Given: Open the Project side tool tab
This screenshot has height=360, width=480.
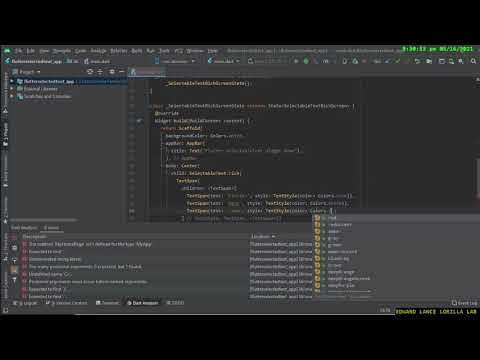Looking at the screenshot, I should tap(5, 134).
